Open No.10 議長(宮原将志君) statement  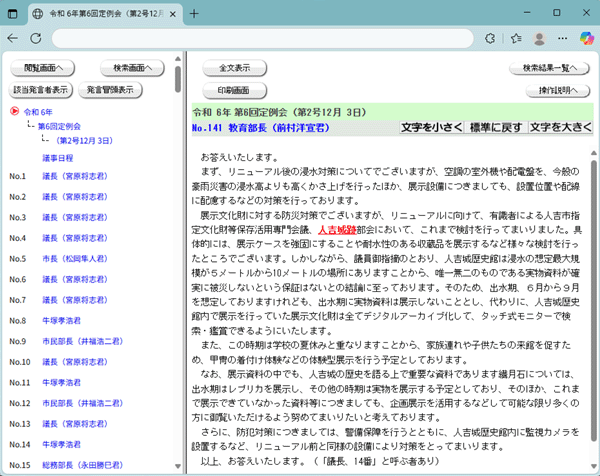(x=75, y=362)
